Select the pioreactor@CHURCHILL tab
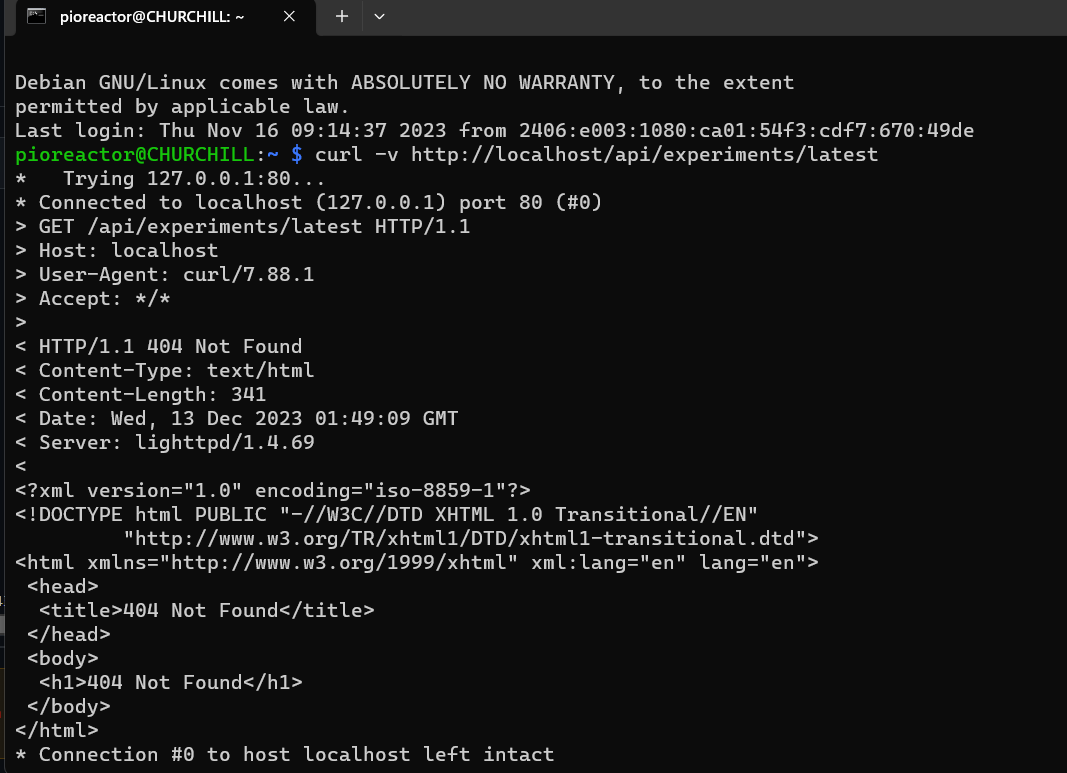1067x773 pixels. (161, 17)
